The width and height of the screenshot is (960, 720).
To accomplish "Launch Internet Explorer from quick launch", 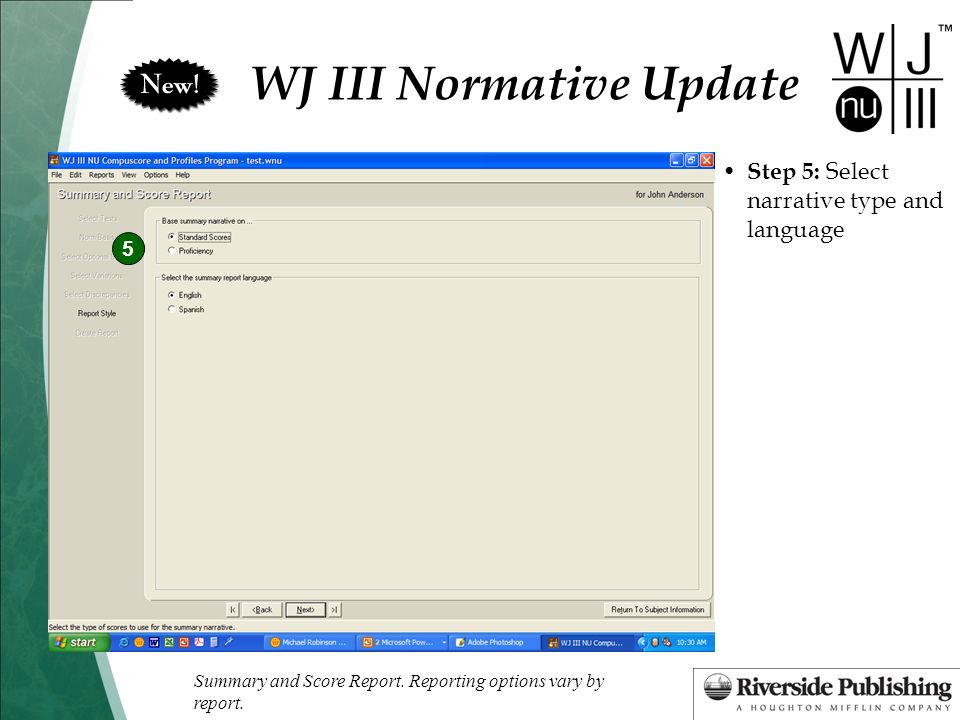I will 124,642.
